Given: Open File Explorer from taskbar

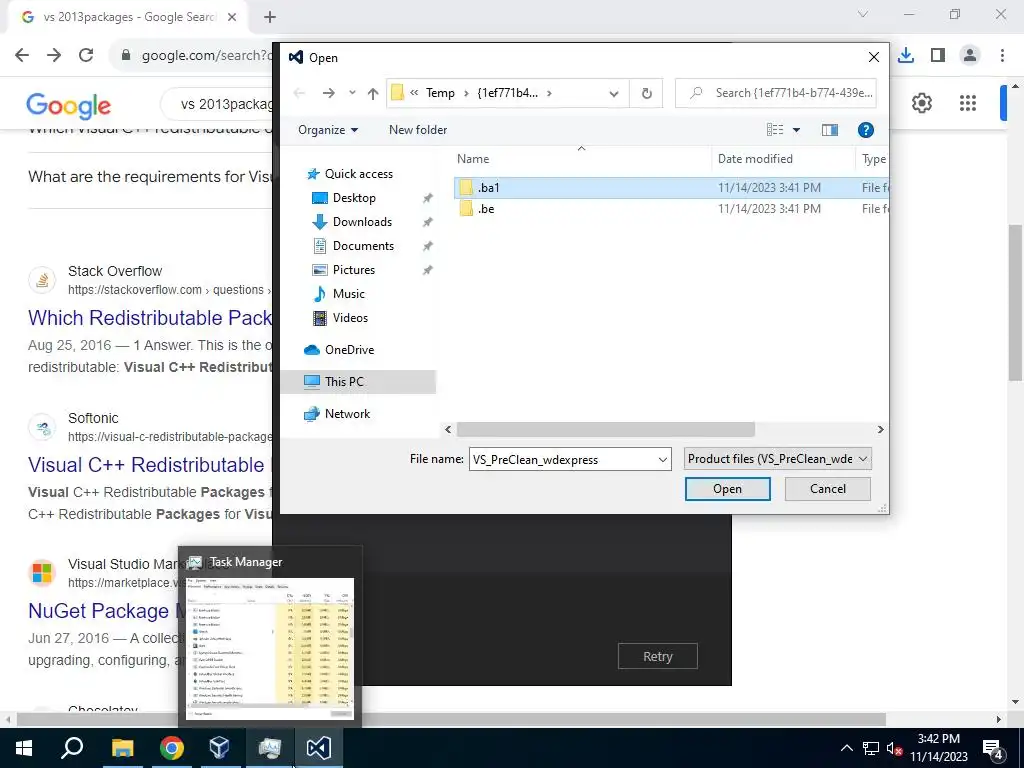Looking at the screenshot, I should click(122, 748).
